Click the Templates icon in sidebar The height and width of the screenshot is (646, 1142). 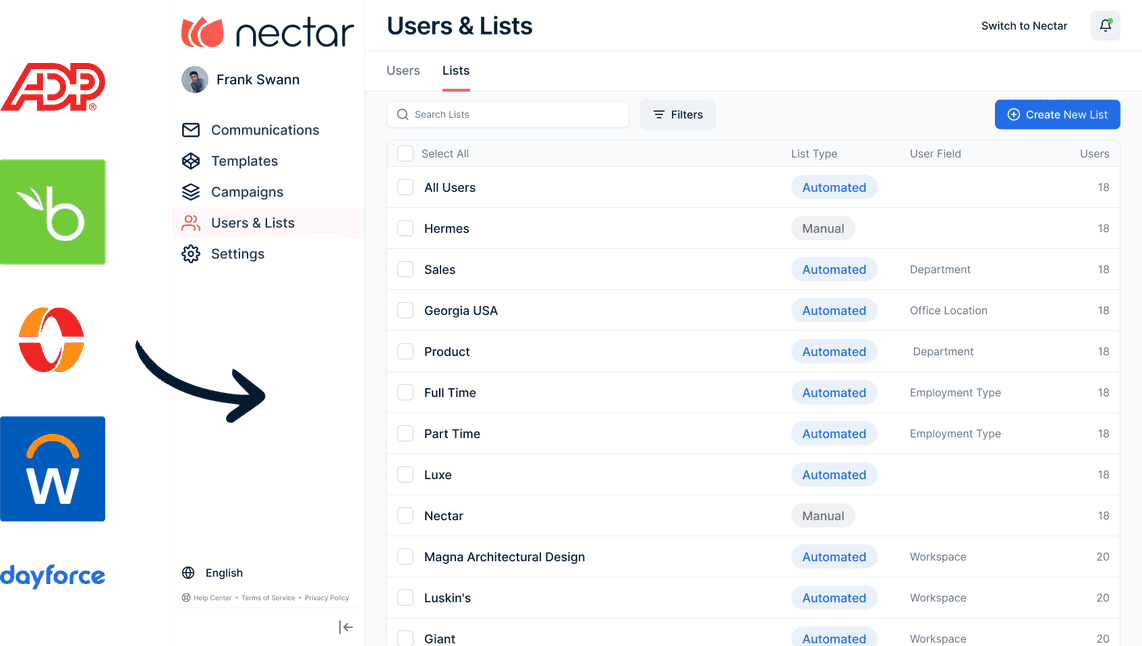click(x=191, y=161)
